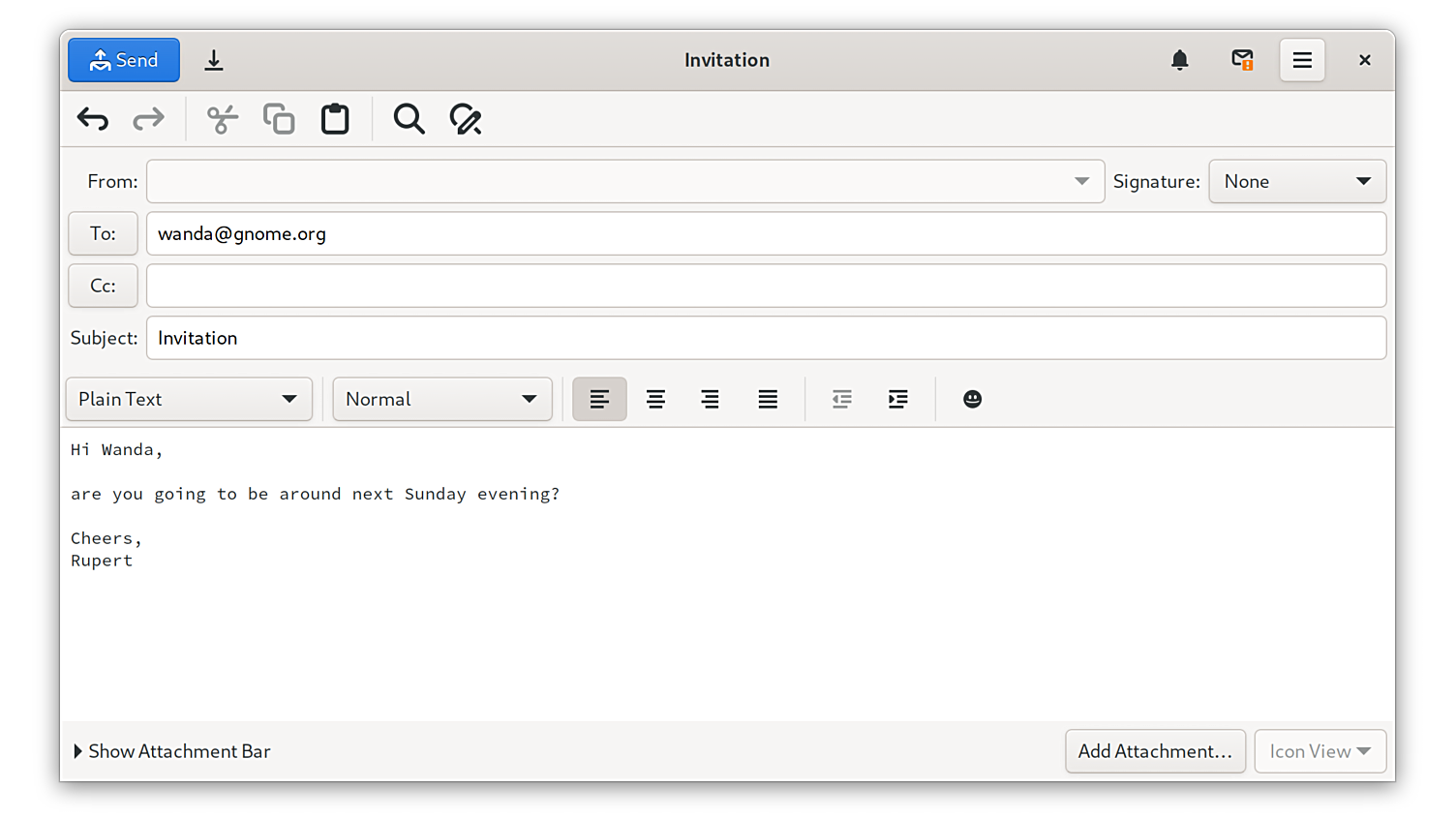
Task: Click the Send button
Action: point(124,60)
